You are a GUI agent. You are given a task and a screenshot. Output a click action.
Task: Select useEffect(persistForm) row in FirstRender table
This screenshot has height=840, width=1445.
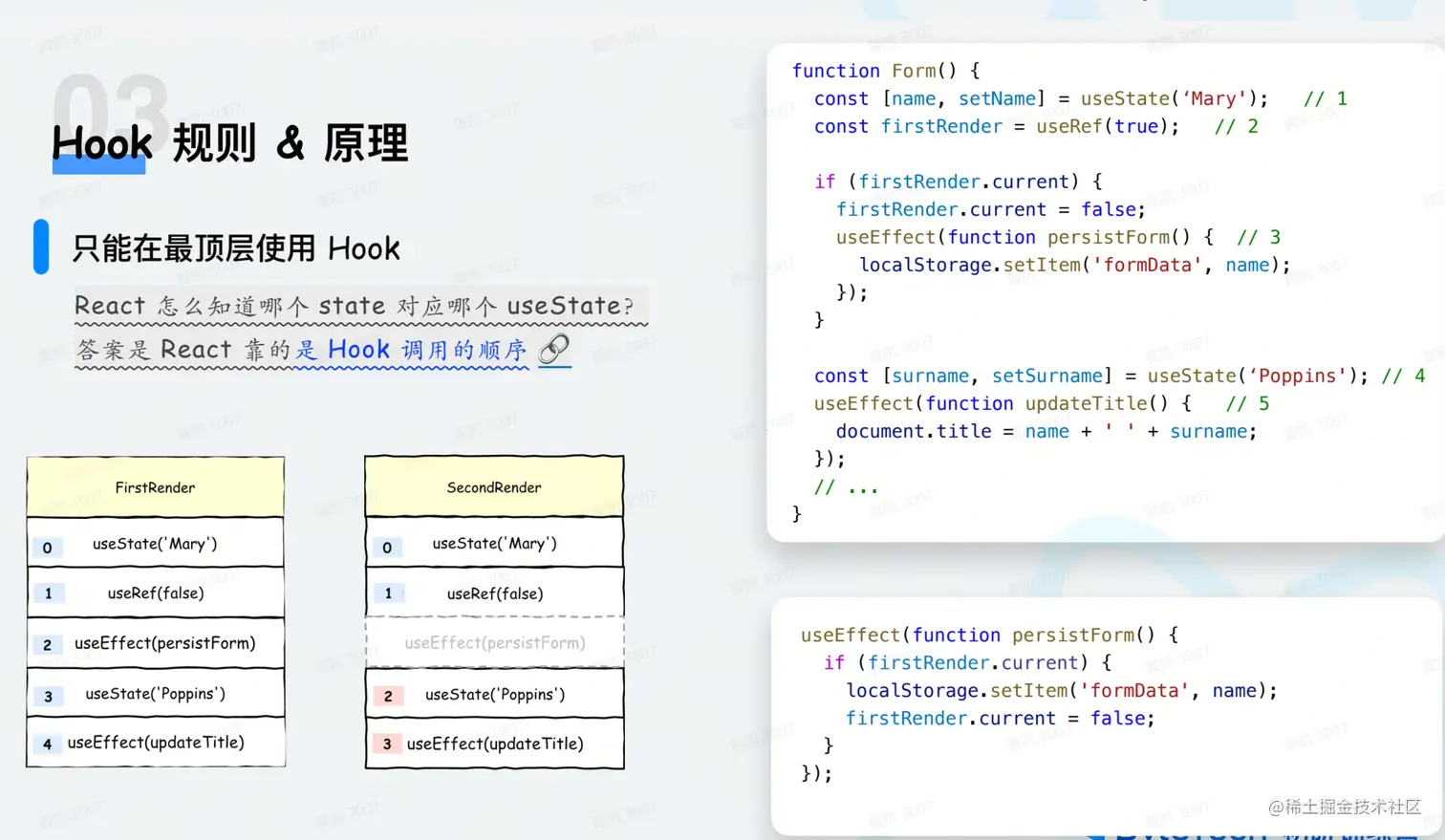tap(156, 643)
